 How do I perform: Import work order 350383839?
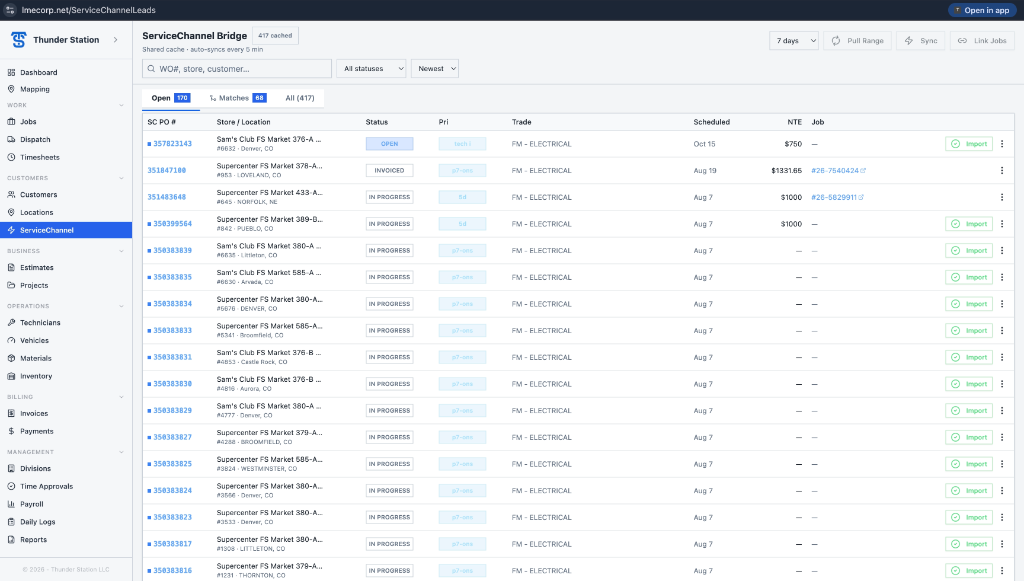[x=968, y=251]
